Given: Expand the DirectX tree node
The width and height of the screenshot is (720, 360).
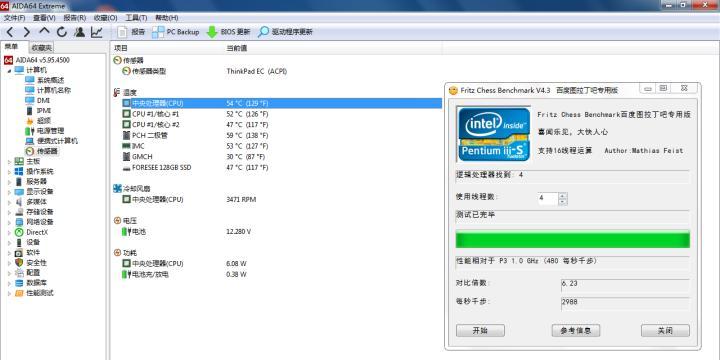Looking at the screenshot, I should [10, 232].
